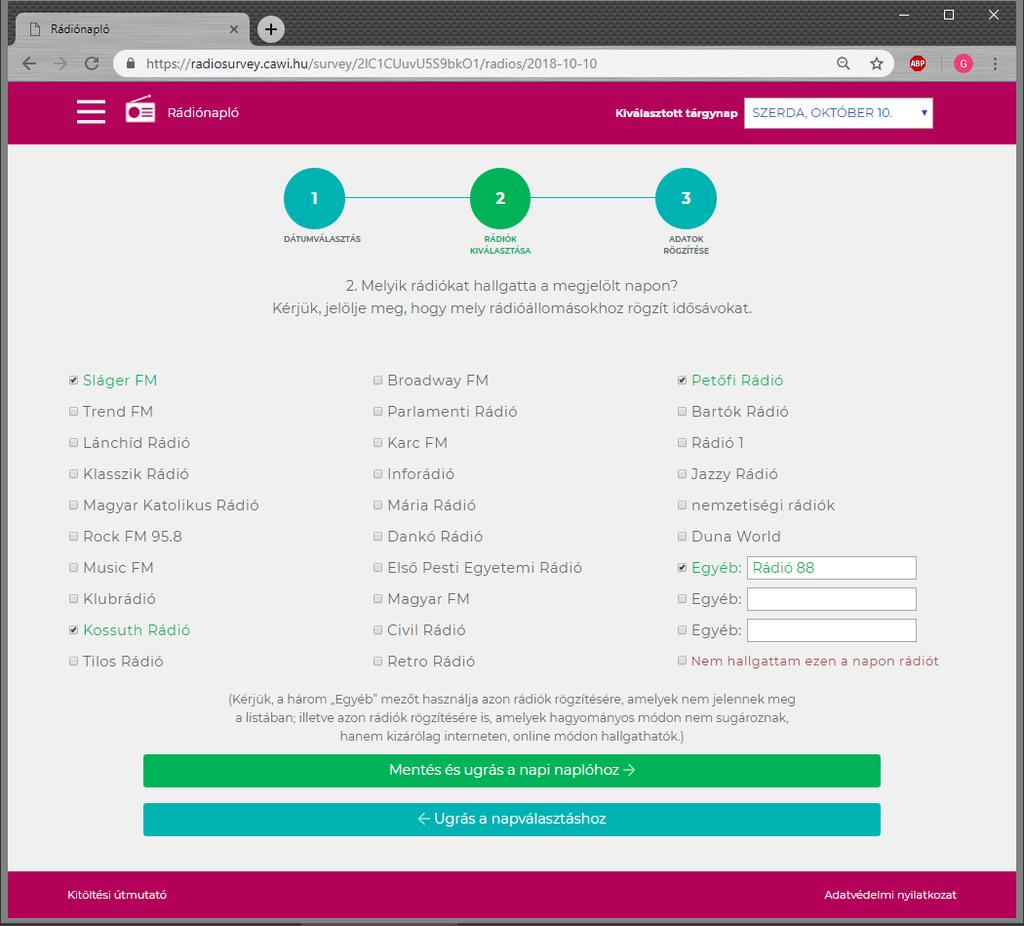This screenshot has height=926, width=1024.
Task: Select the Első Pesti Egyetemi Rádió checkbox
Action: click(378, 567)
